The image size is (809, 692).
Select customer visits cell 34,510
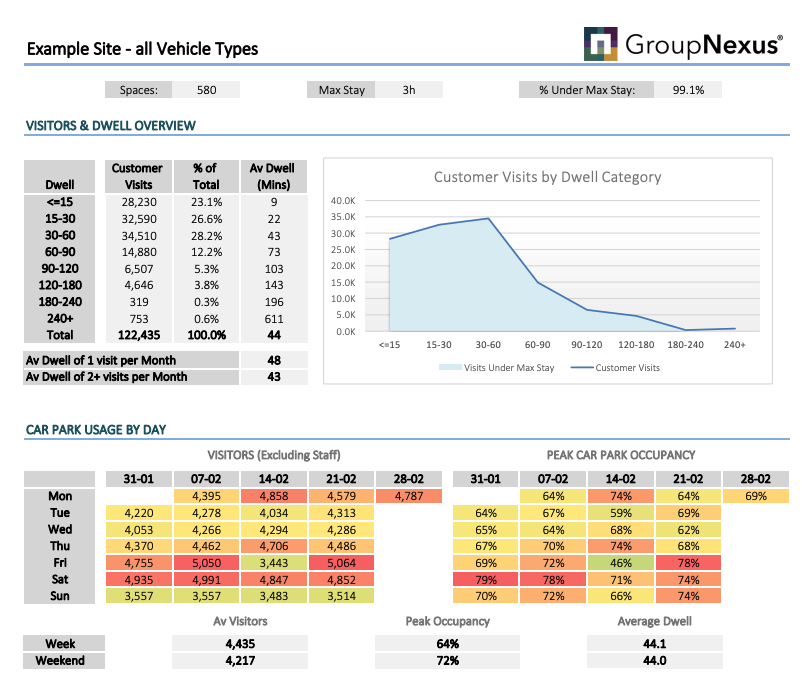[139, 235]
